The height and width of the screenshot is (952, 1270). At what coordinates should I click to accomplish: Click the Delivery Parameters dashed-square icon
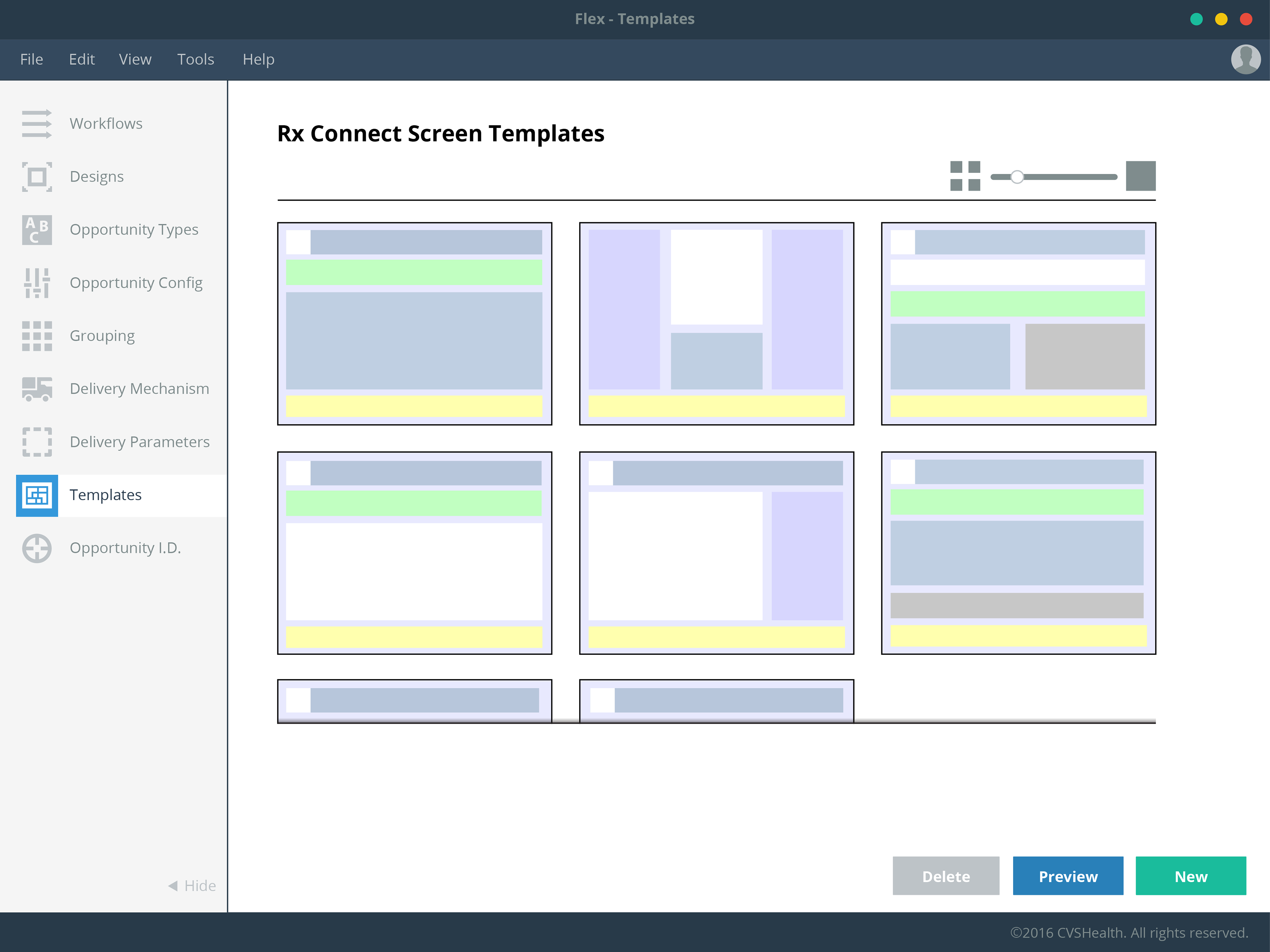[37, 442]
